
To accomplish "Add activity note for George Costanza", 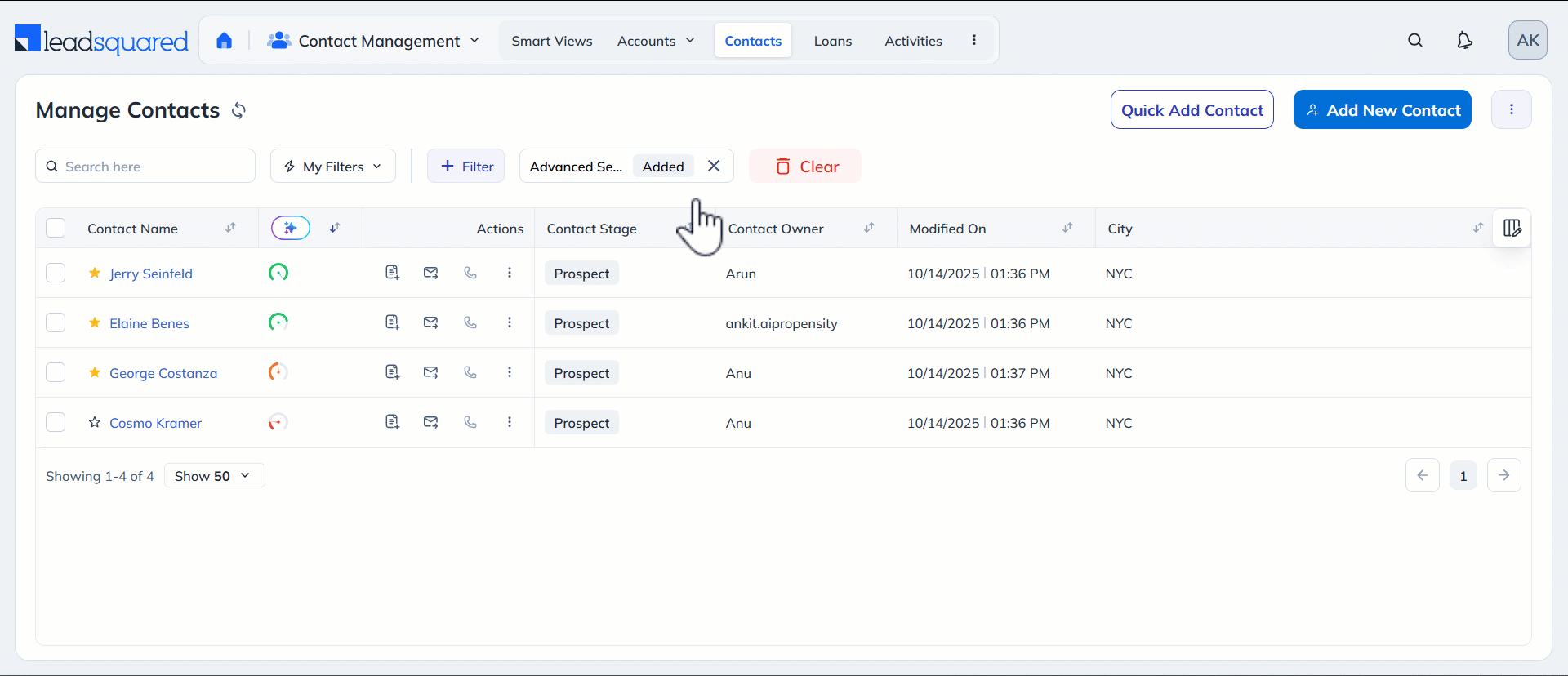I will [x=392, y=372].
